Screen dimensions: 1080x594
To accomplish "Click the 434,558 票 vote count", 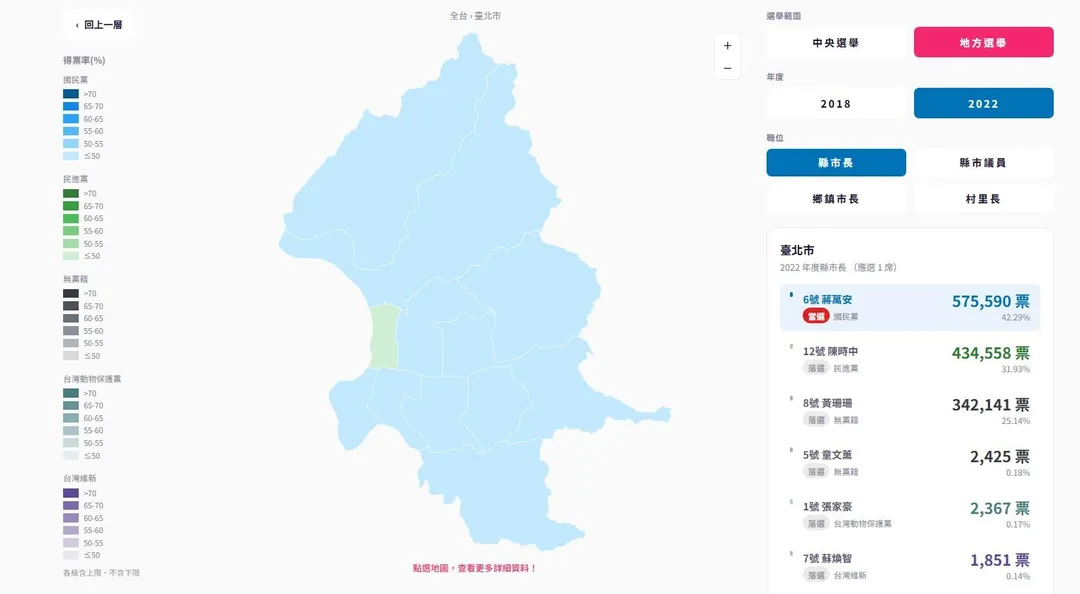I will 990,353.
